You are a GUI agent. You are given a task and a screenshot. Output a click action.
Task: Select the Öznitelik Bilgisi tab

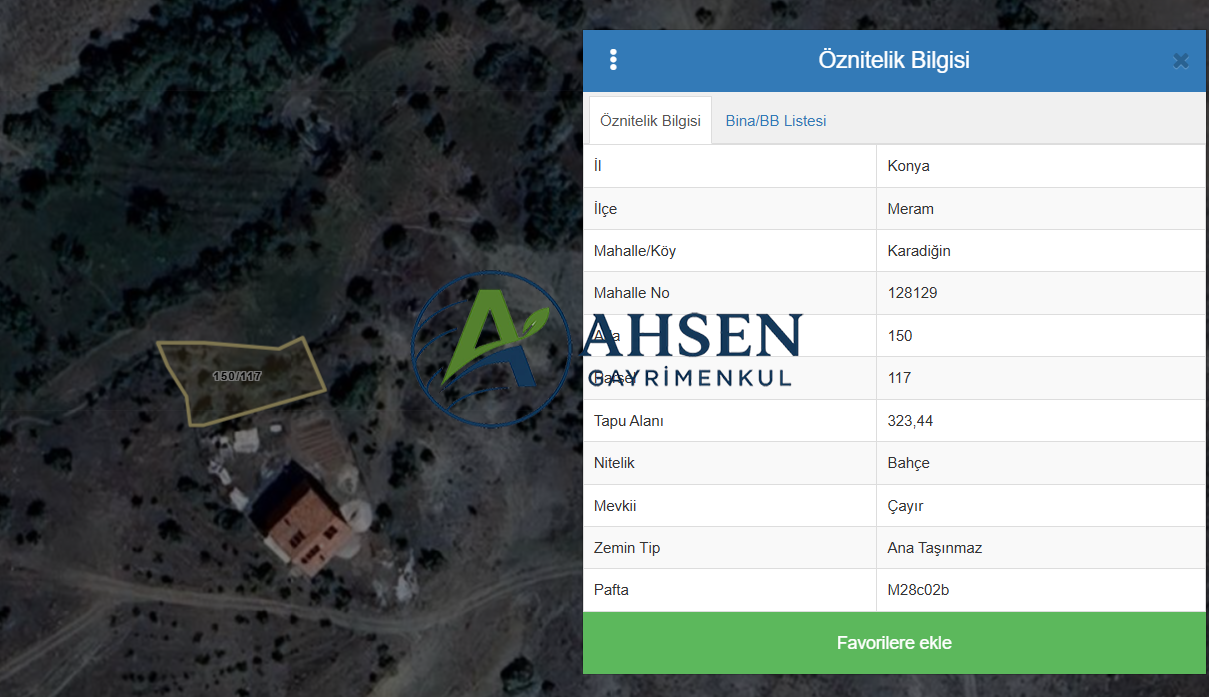[650, 121]
